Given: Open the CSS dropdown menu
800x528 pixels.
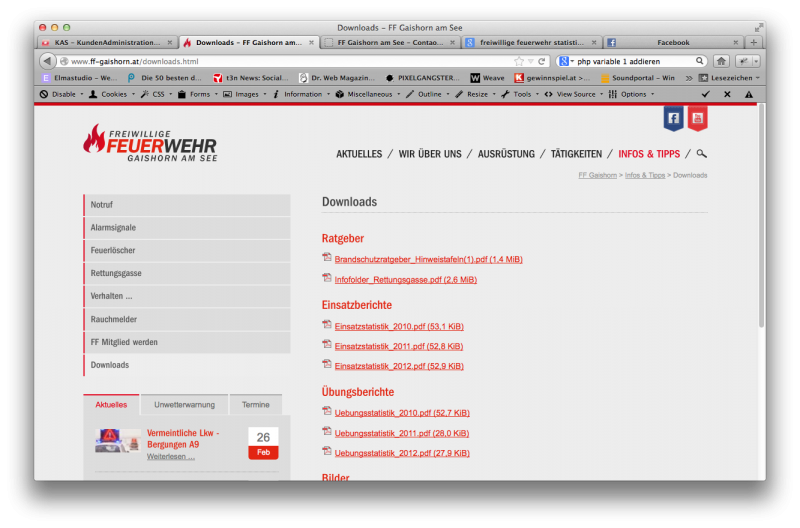Looking at the screenshot, I should tap(156, 94).
